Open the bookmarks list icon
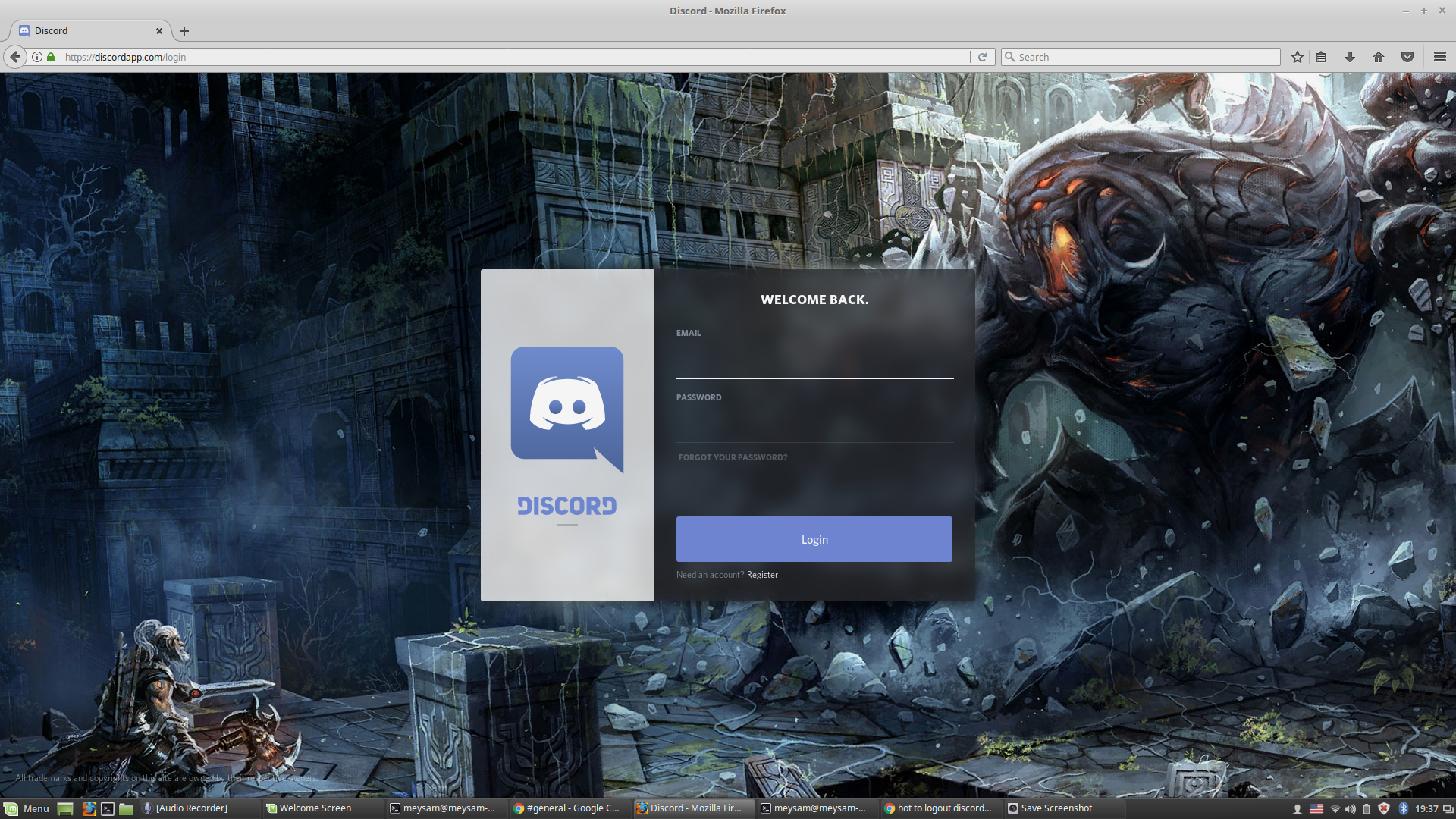The image size is (1456, 819). (1321, 57)
